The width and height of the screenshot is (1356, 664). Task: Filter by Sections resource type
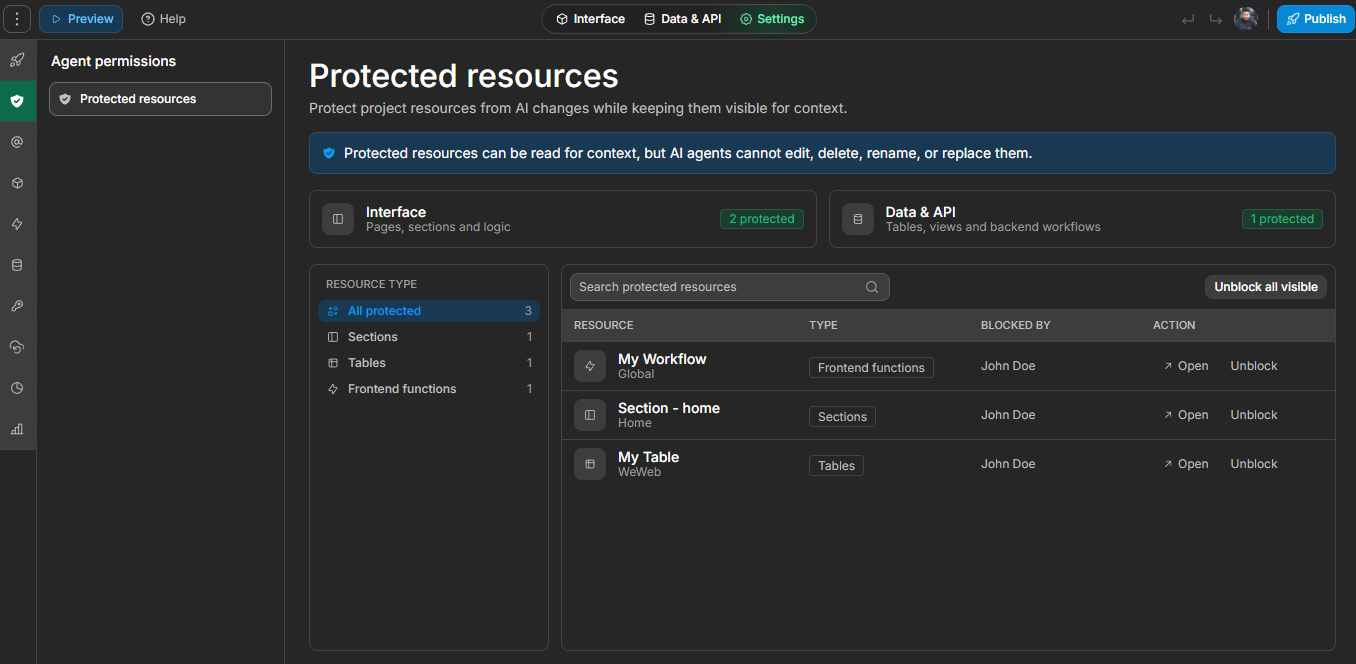click(429, 337)
